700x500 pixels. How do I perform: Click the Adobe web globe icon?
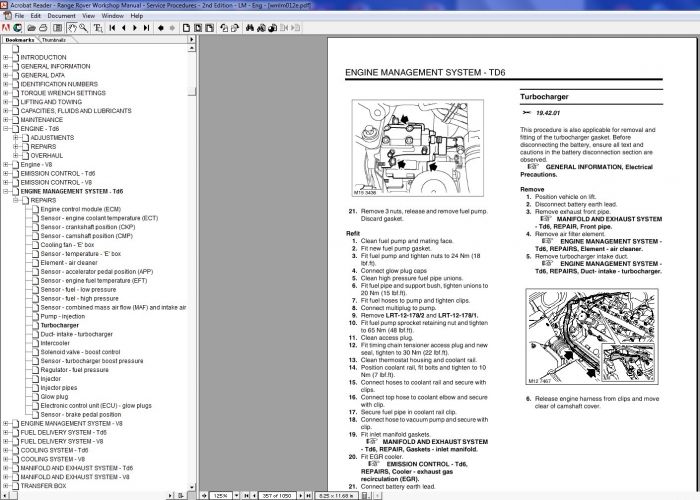click(x=17, y=28)
